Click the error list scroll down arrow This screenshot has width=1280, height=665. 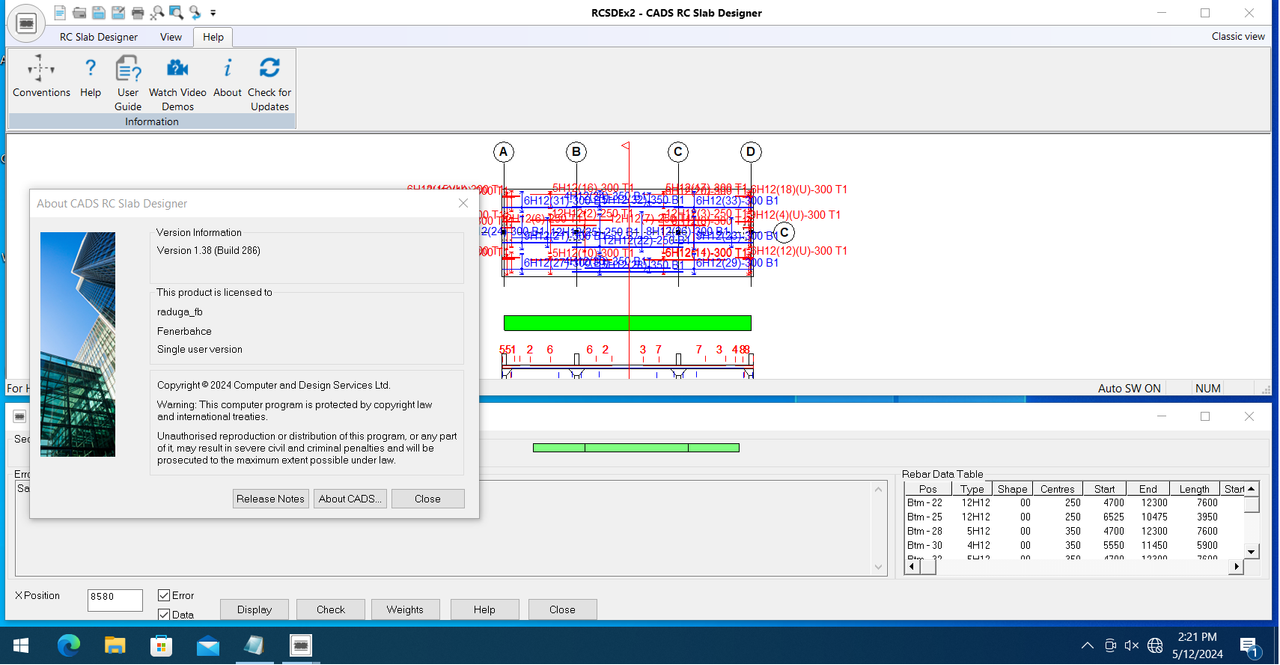(x=880, y=567)
